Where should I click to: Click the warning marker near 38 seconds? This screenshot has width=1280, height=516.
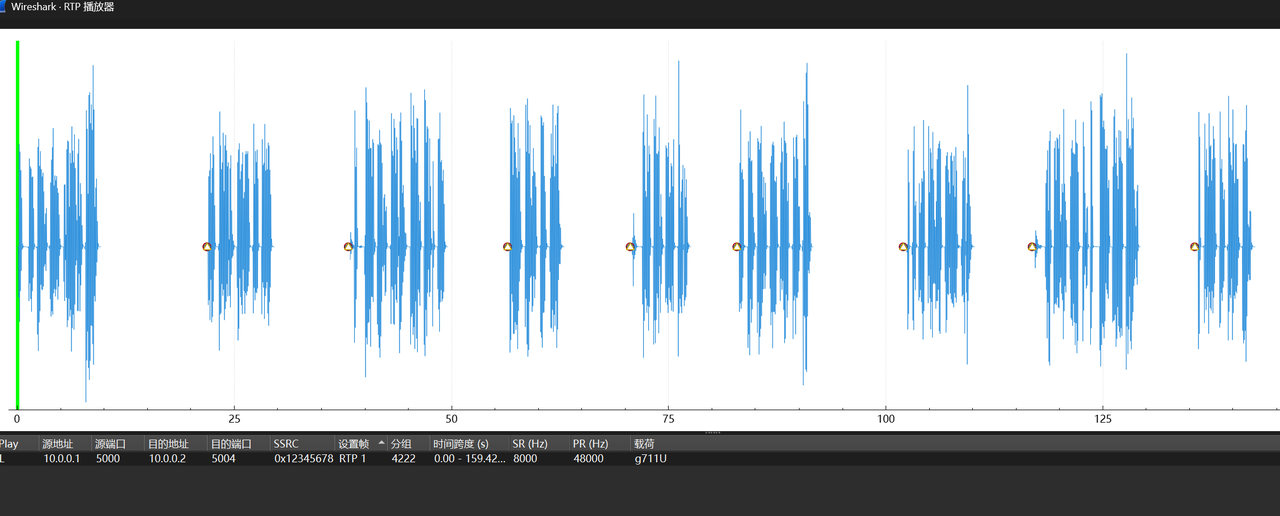tap(349, 246)
